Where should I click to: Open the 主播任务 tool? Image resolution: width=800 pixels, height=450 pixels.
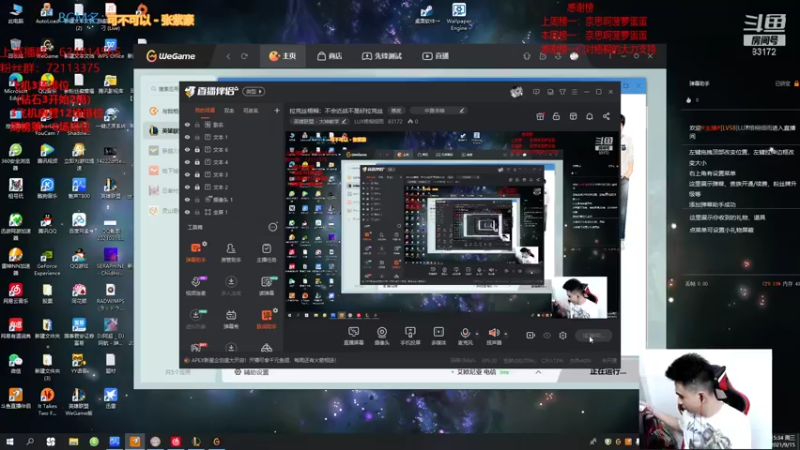pyautogui.click(x=266, y=252)
